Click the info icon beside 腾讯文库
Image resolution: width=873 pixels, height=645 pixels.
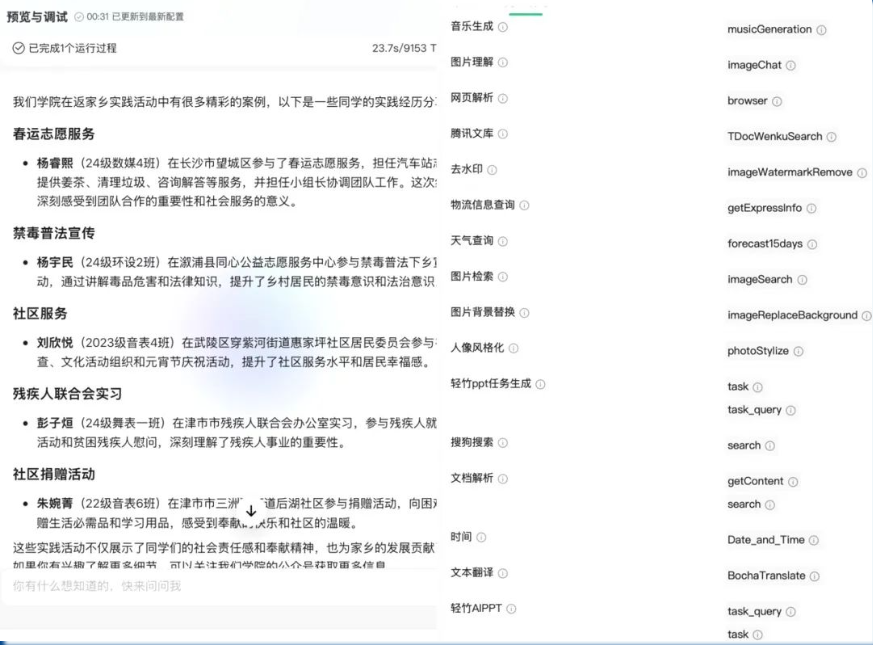[x=503, y=134]
